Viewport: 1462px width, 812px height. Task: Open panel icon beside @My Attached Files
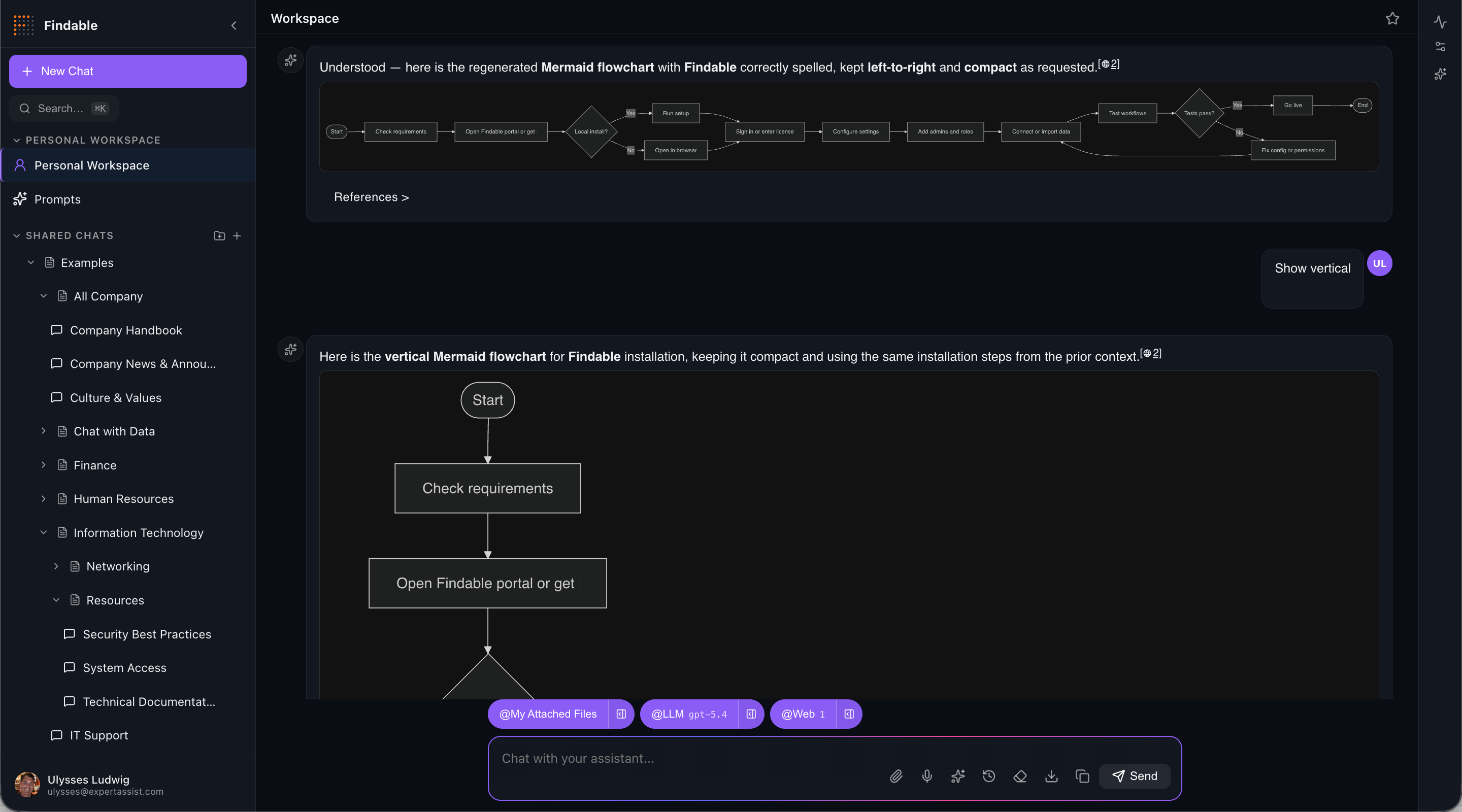pyautogui.click(x=621, y=714)
